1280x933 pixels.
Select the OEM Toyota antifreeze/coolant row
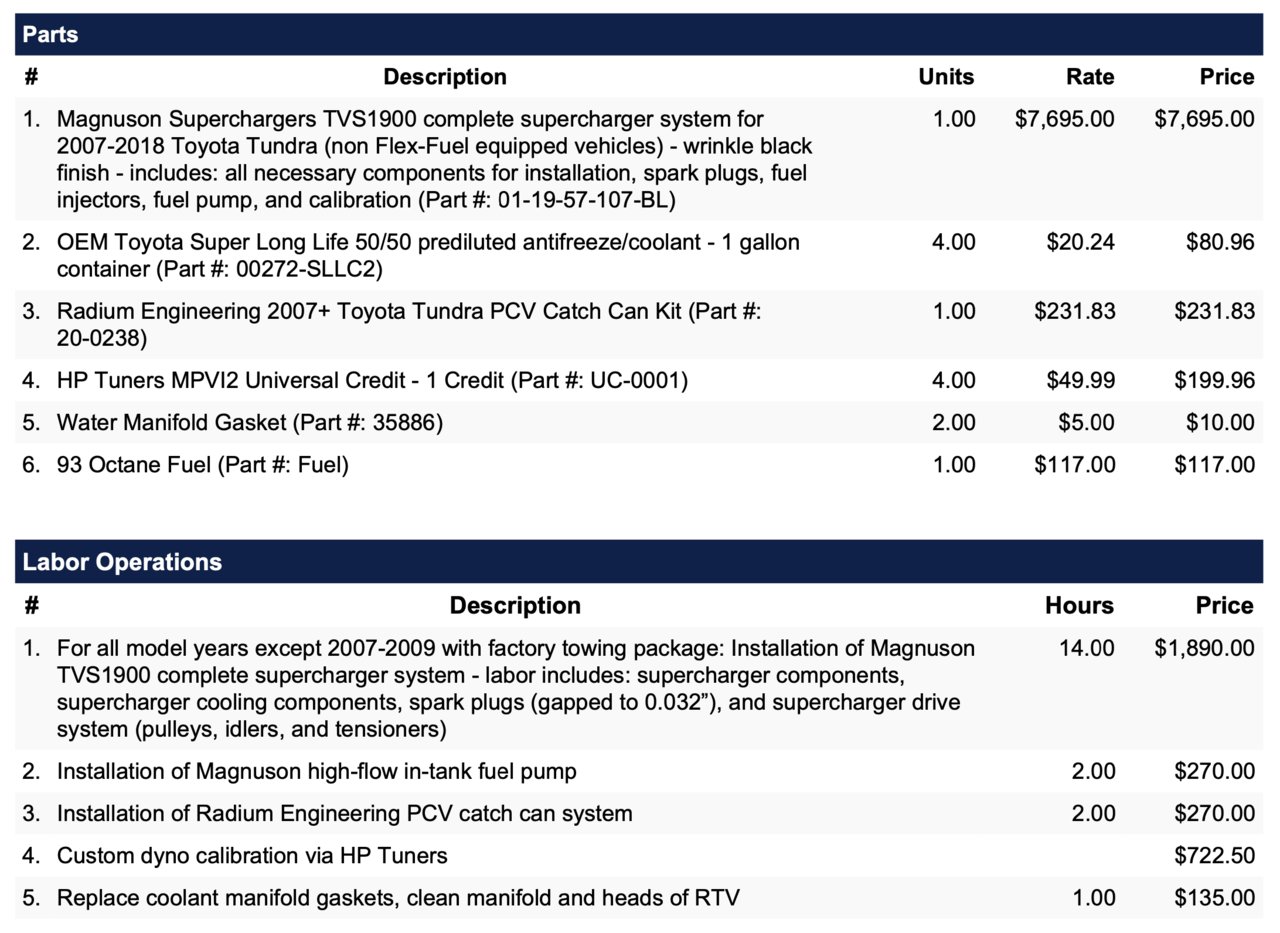tap(639, 256)
